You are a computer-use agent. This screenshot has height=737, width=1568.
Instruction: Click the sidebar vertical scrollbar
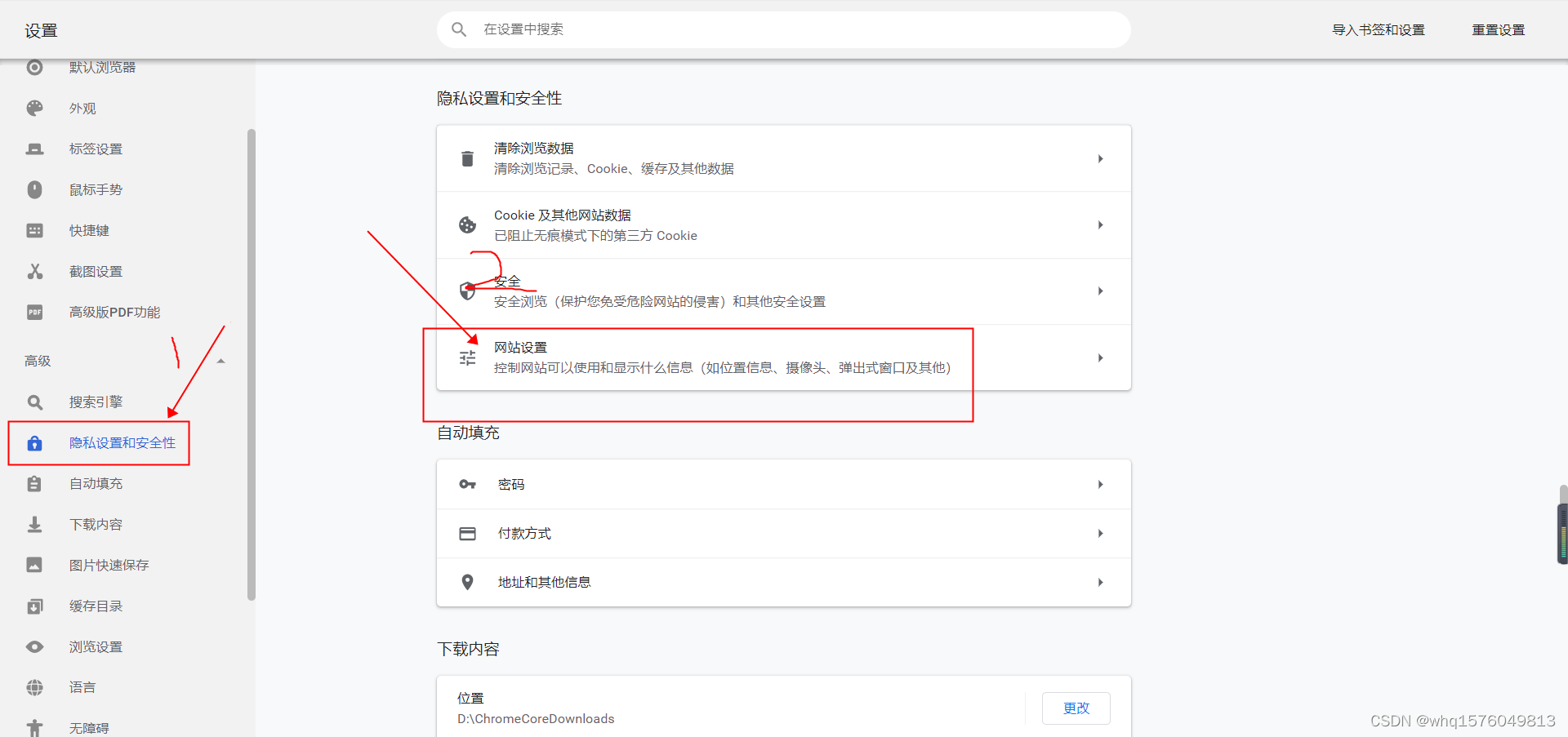coord(252,365)
